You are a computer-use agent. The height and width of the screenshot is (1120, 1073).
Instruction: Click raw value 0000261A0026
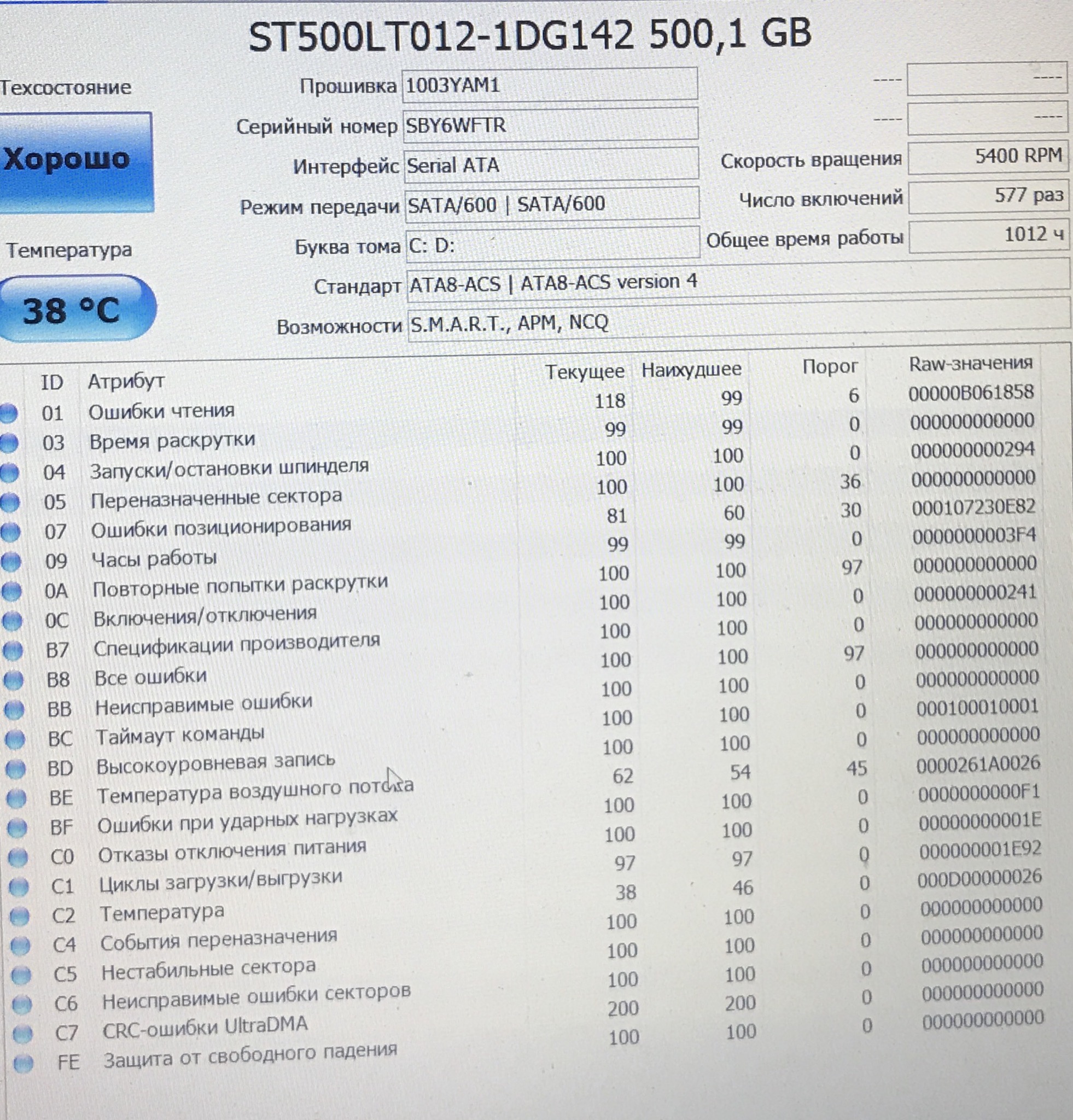(x=979, y=764)
